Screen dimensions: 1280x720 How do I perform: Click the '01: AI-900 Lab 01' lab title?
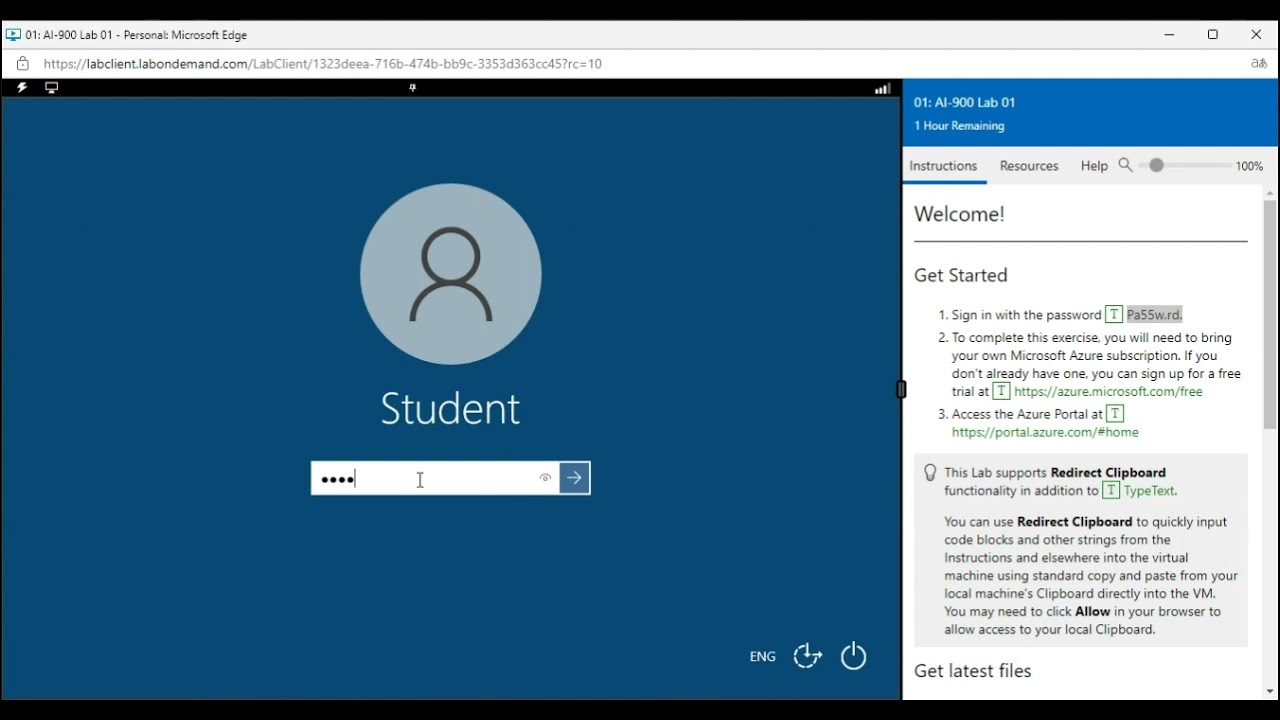coord(964,102)
